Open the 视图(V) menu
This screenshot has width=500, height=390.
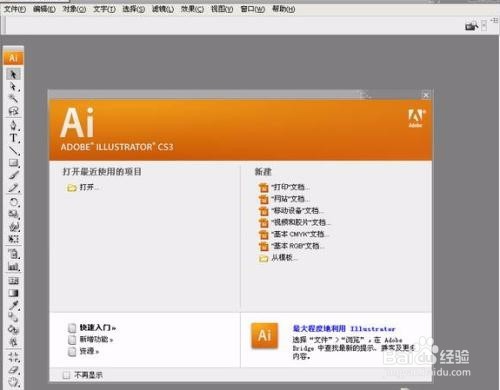222,9
